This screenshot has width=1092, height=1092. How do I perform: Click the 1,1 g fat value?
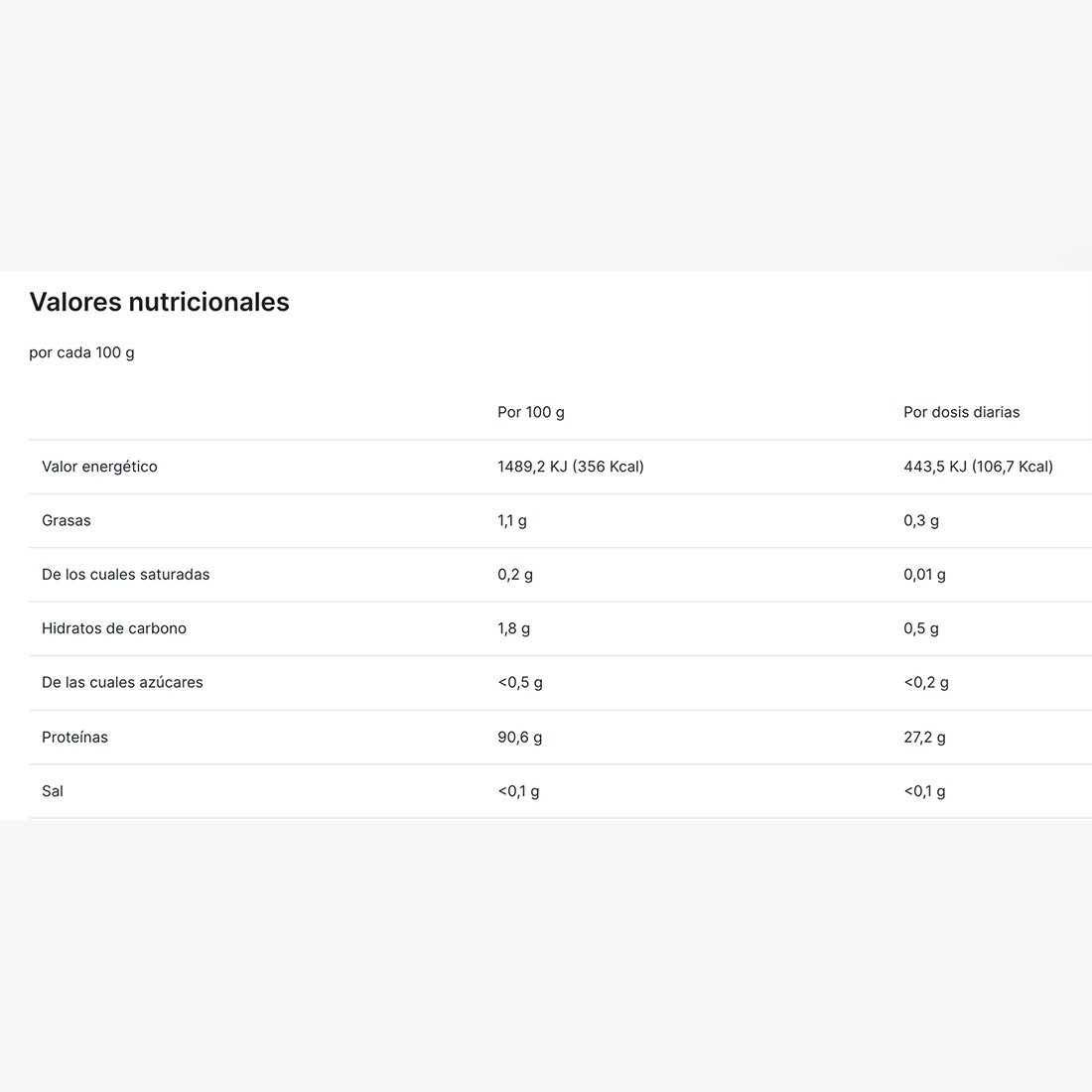512,521
